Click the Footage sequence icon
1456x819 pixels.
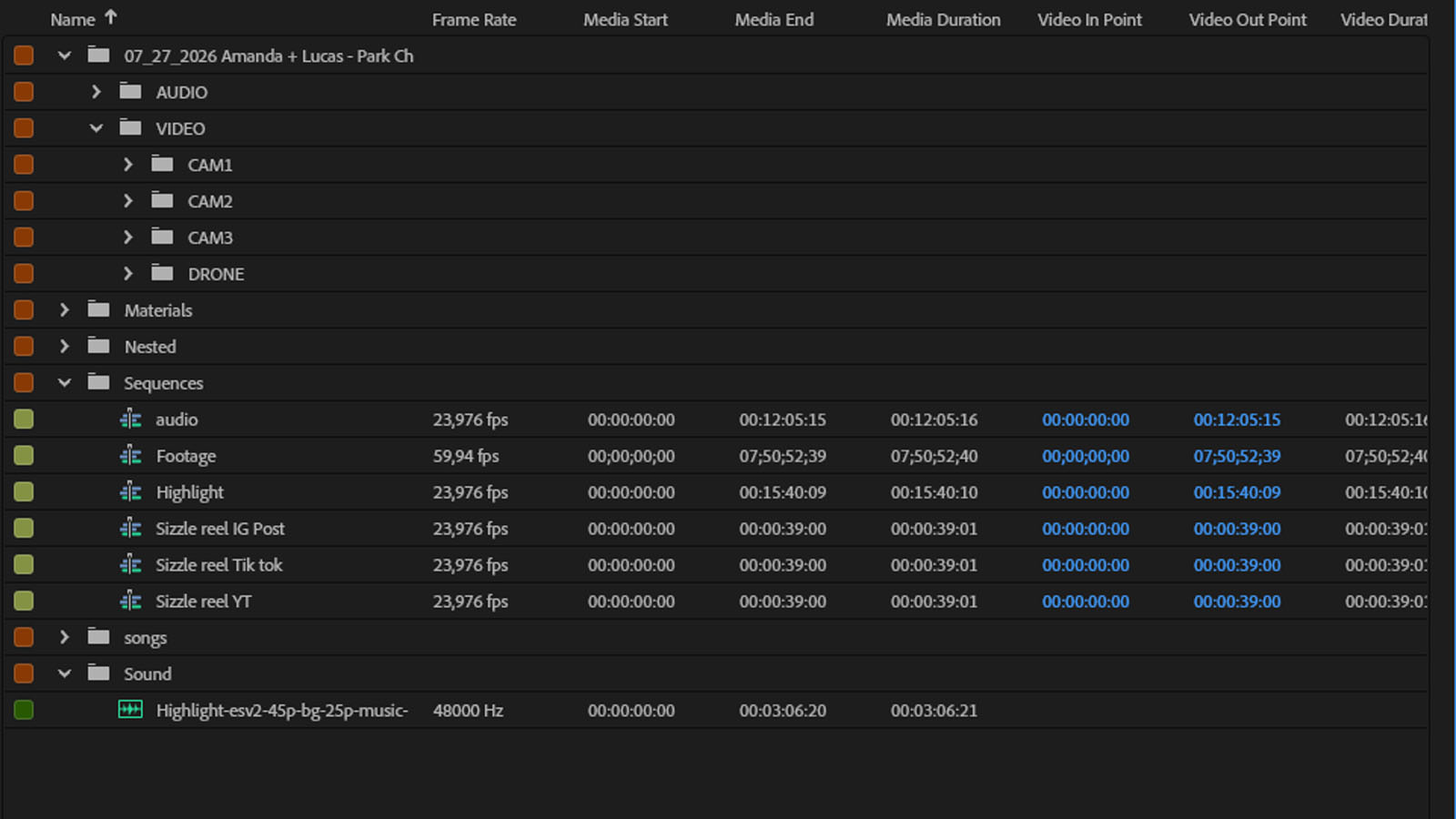click(x=130, y=456)
